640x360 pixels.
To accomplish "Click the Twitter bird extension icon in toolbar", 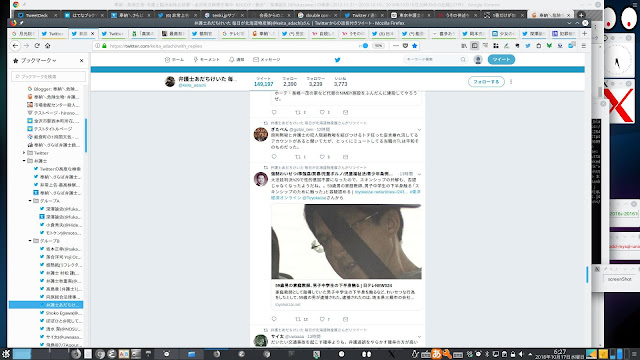I will (x=528, y=46).
